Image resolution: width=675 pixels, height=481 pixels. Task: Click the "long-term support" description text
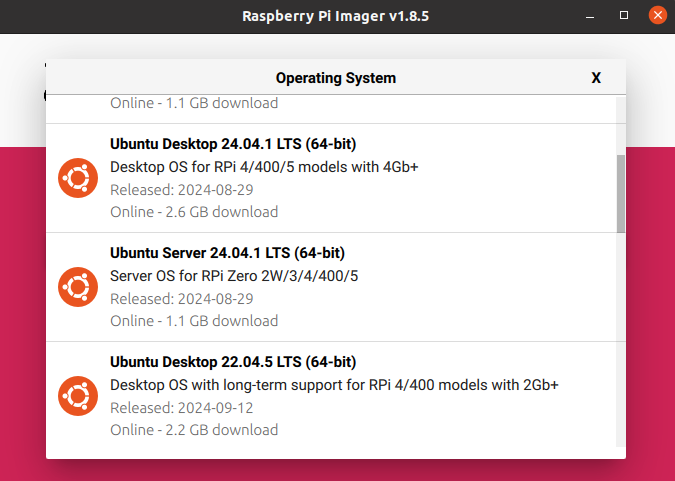[334, 385]
